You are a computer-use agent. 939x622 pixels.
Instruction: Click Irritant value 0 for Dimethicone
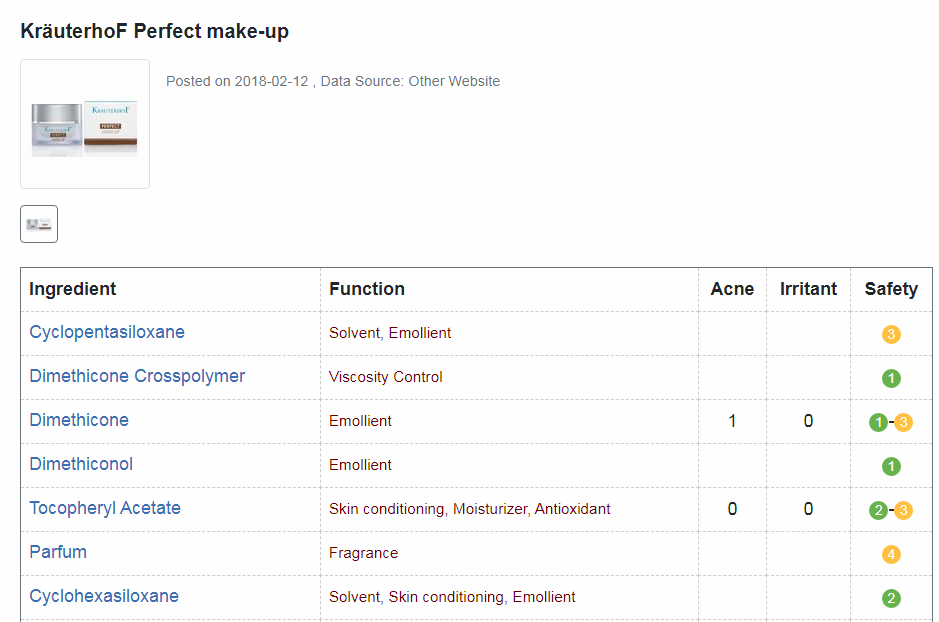808,421
